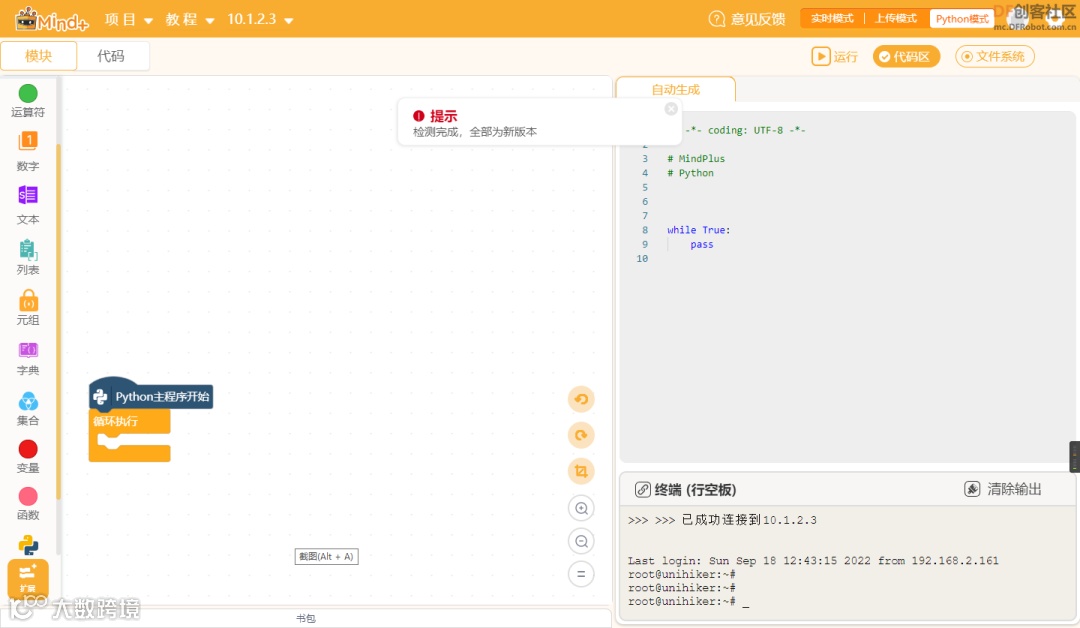
Task: Clear terminal output with 清除输出
Action: (x=1003, y=489)
